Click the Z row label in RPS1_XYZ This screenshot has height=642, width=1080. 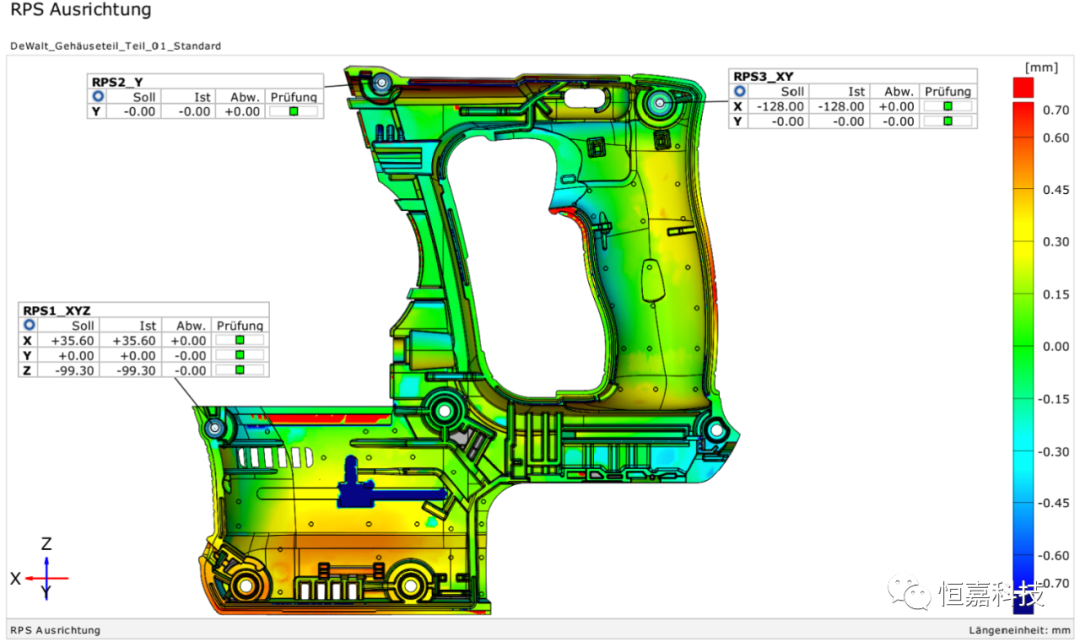click(x=27, y=371)
